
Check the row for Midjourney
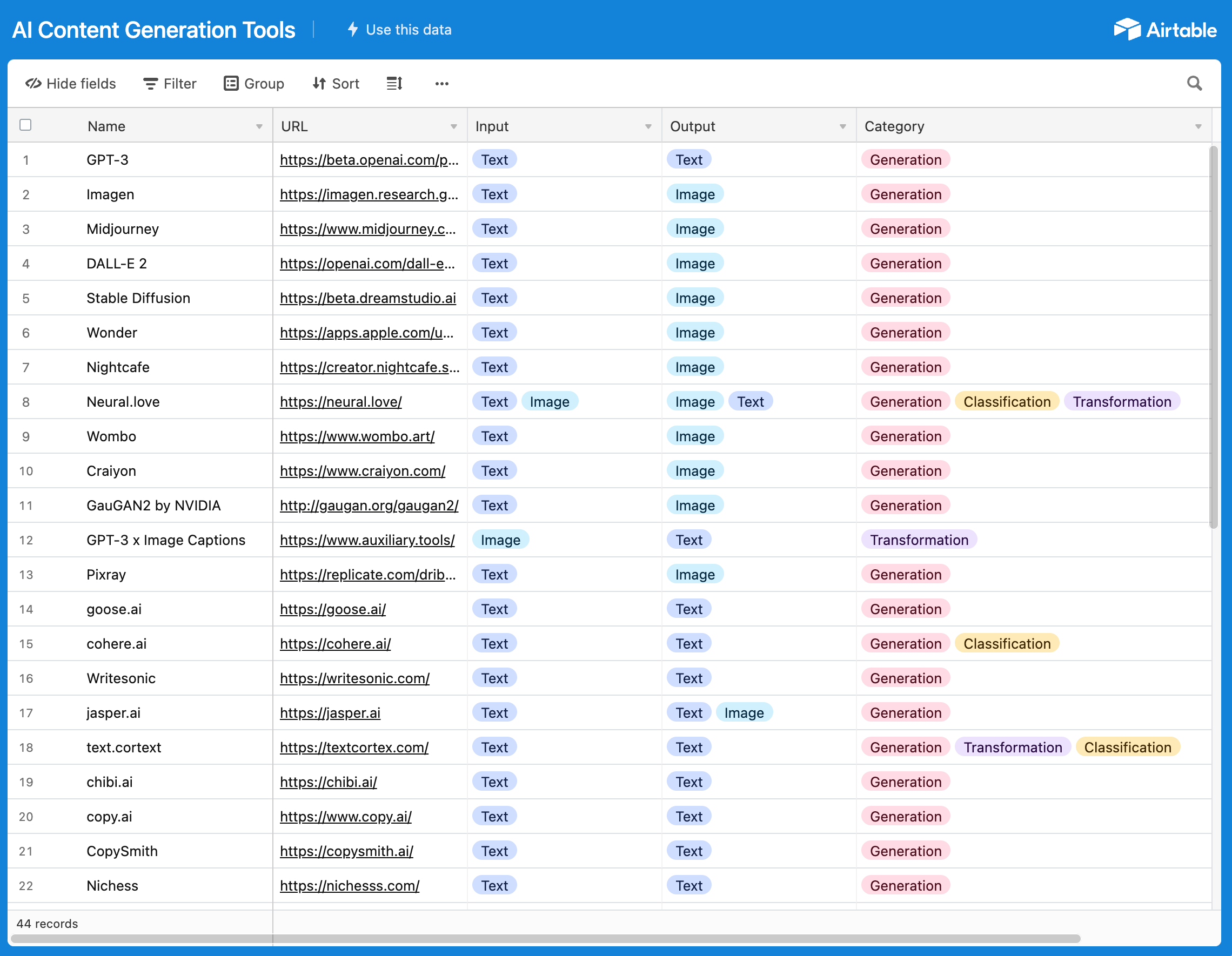pyautogui.click(x=26, y=229)
